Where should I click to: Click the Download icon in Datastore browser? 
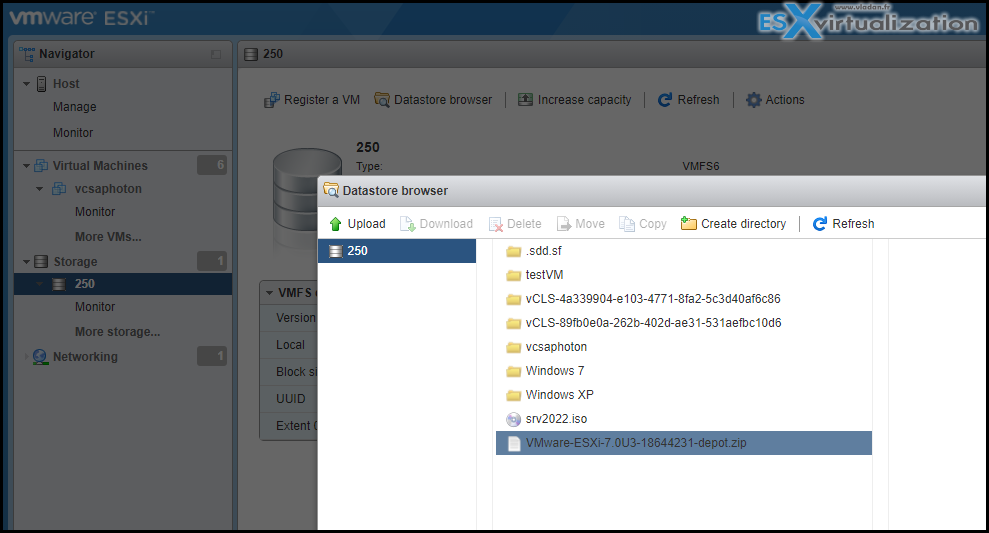pyautogui.click(x=407, y=224)
